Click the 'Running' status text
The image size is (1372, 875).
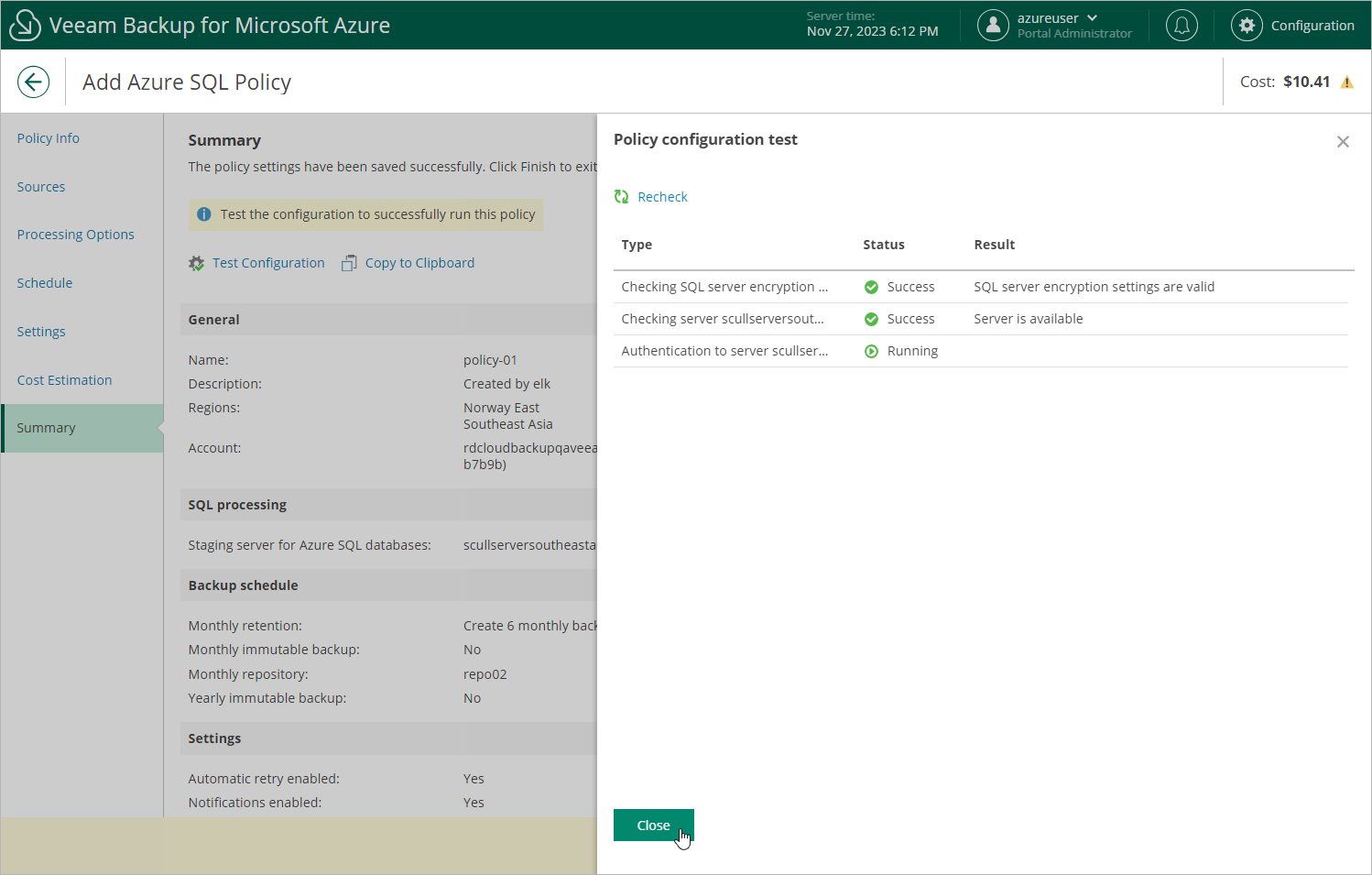click(912, 351)
